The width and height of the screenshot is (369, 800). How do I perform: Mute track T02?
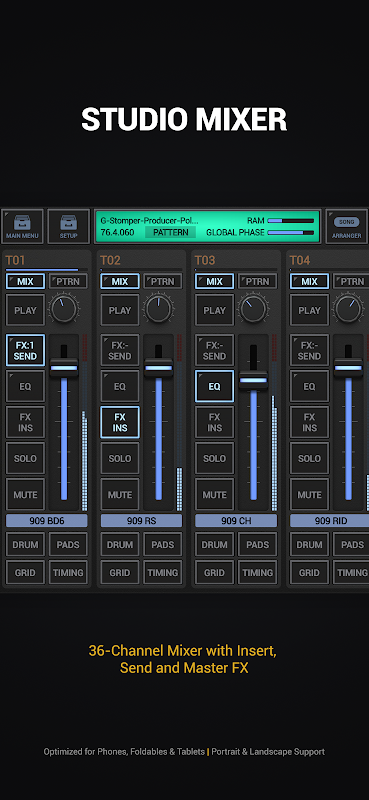tap(120, 494)
